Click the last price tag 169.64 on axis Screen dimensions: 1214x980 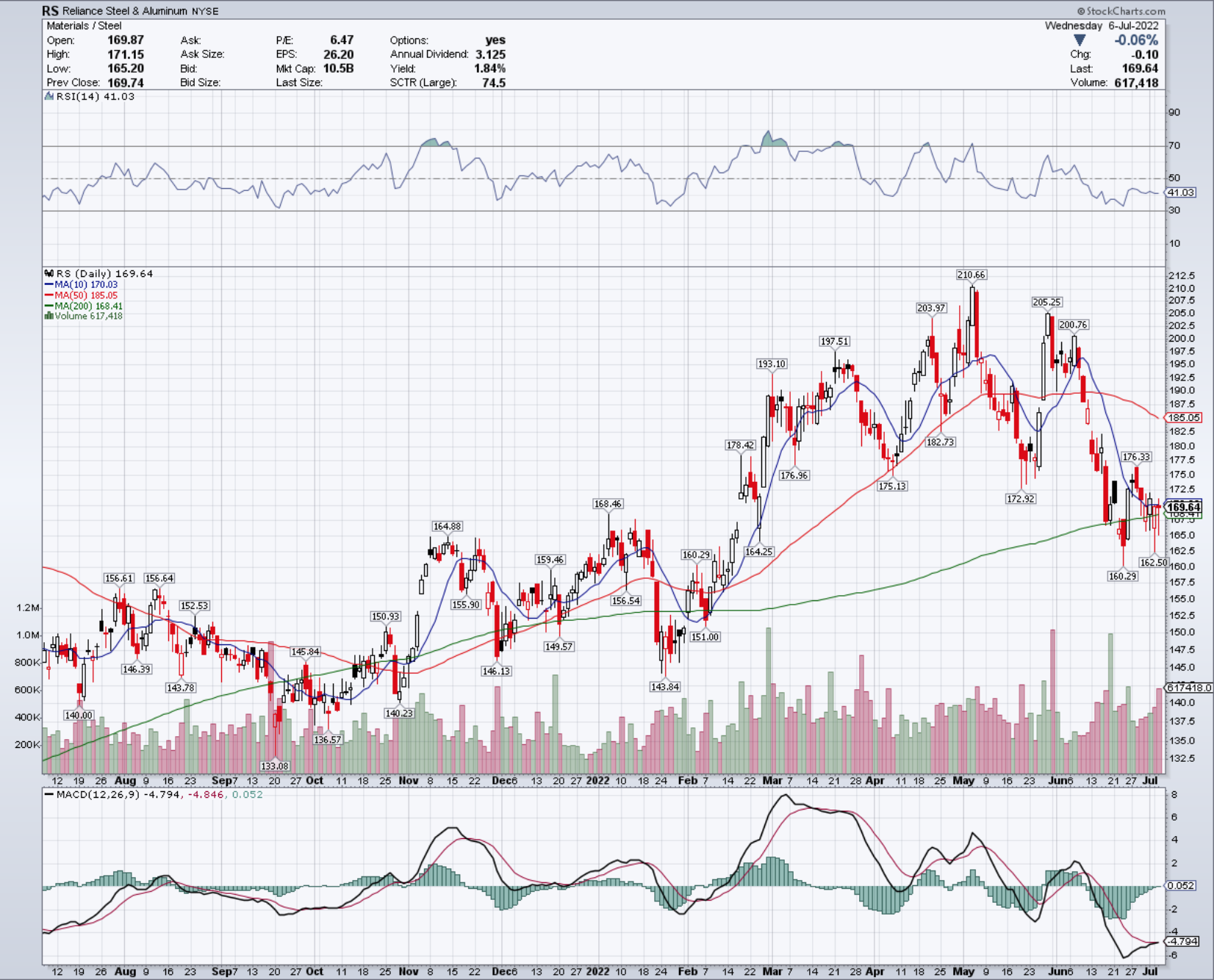click(1184, 507)
